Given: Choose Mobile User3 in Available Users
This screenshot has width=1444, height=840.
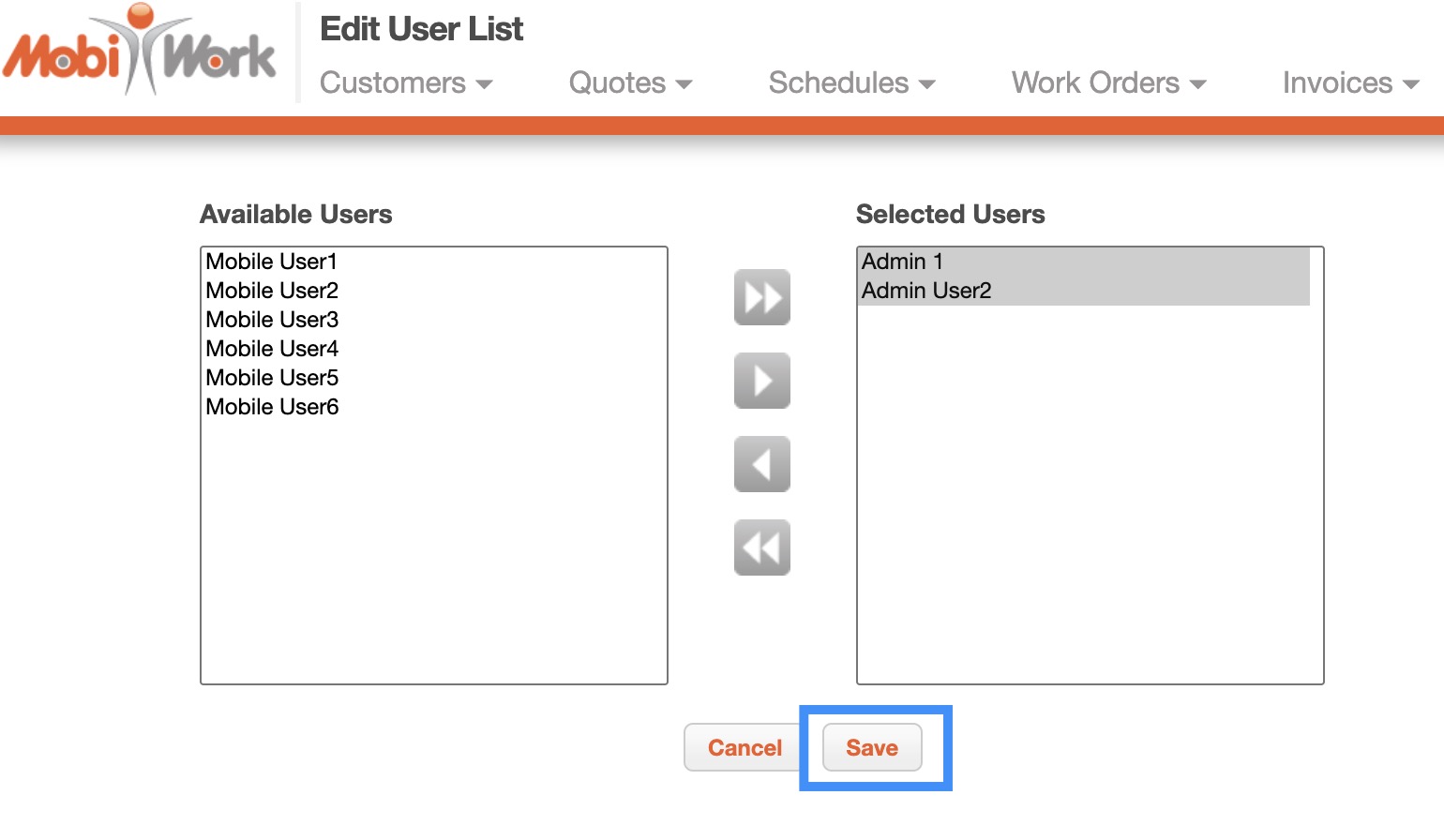Looking at the screenshot, I should click(272, 320).
